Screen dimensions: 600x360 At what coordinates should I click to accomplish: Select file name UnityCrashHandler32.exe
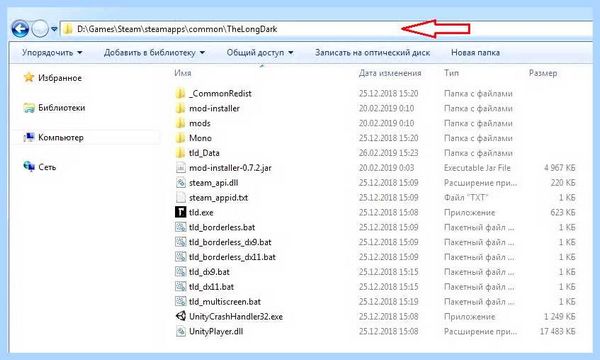coord(236,316)
